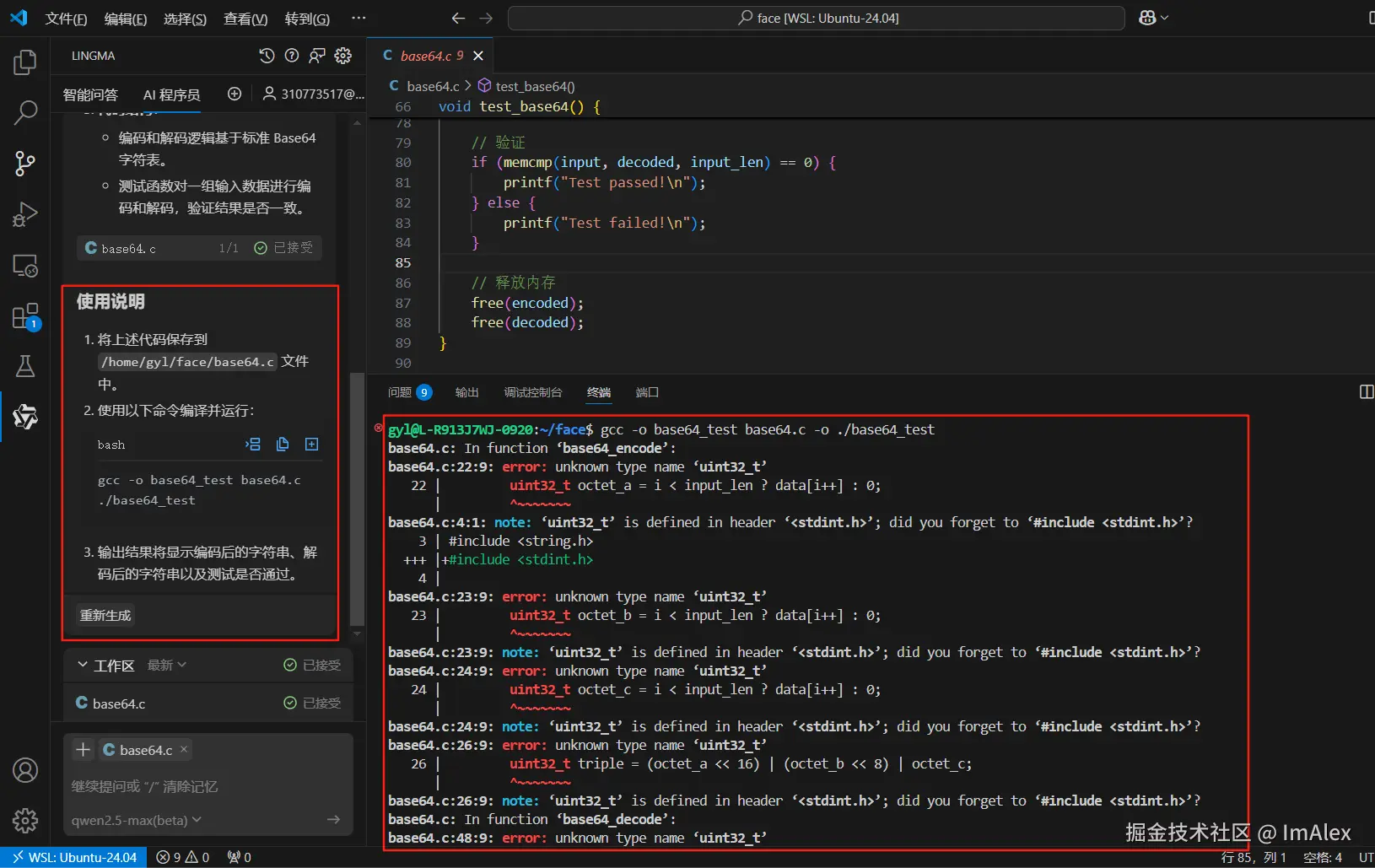
Task: Open the Extensions view icon
Action: (25, 317)
